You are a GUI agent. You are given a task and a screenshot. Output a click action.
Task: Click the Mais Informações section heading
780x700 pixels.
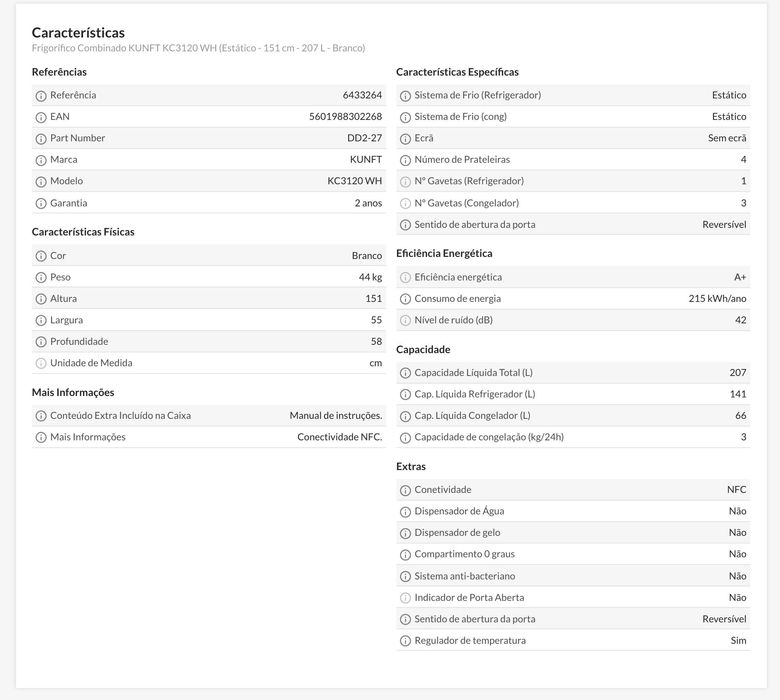pos(73,392)
